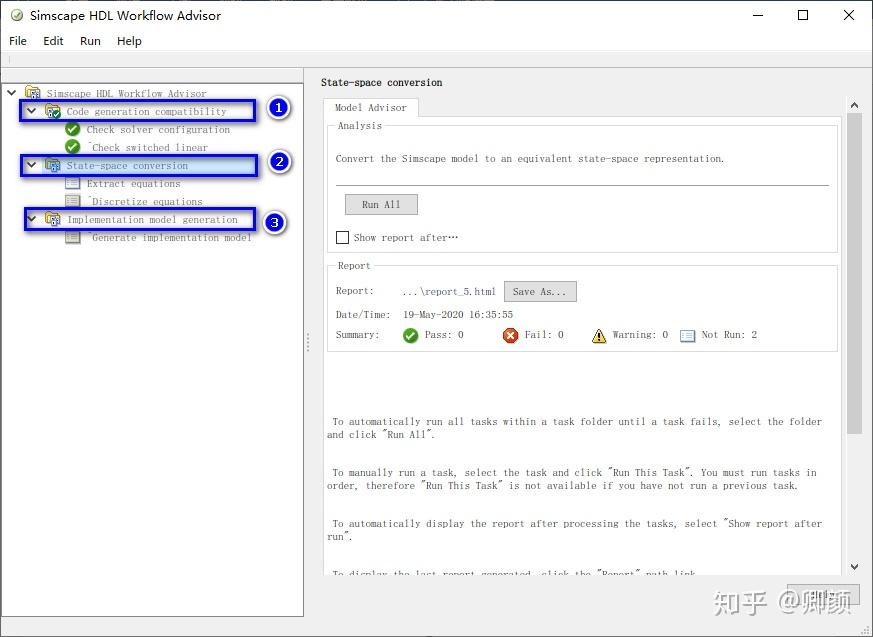Click the Not Run summary icon
The height and width of the screenshot is (637, 873).
pyautogui.click(x=688, y=336)
